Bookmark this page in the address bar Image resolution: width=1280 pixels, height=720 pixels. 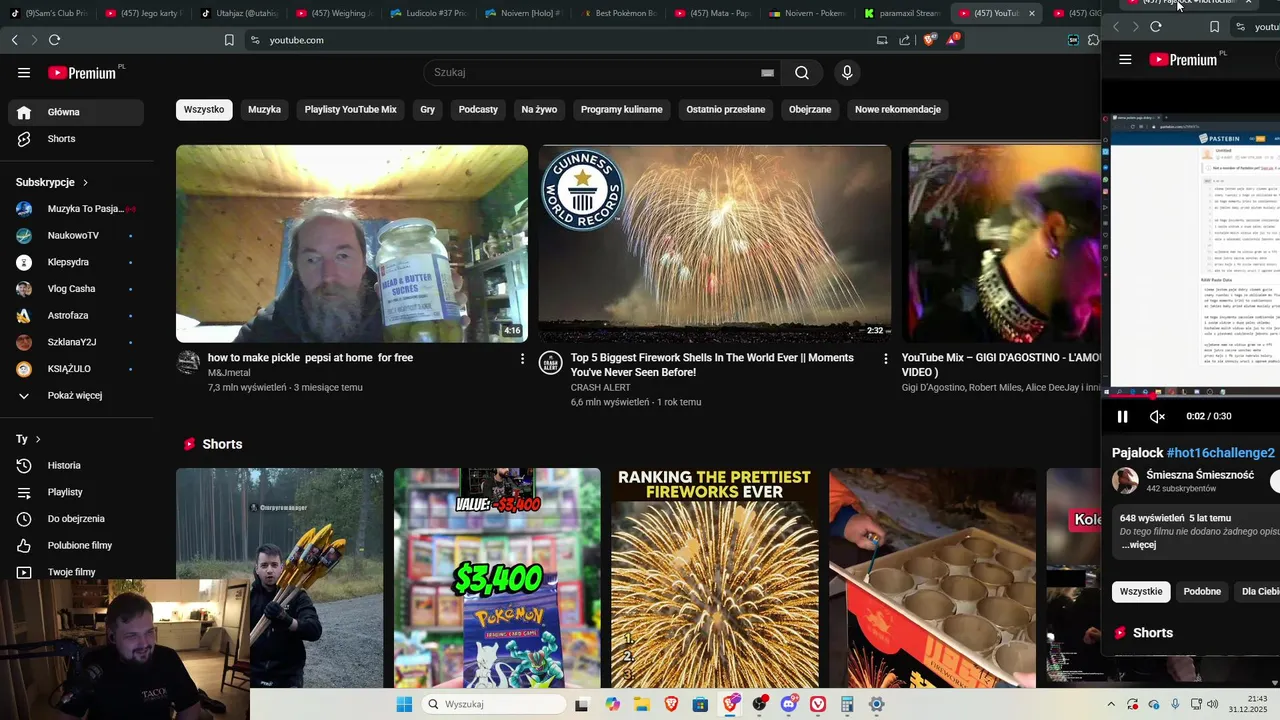tap(229, 40)
